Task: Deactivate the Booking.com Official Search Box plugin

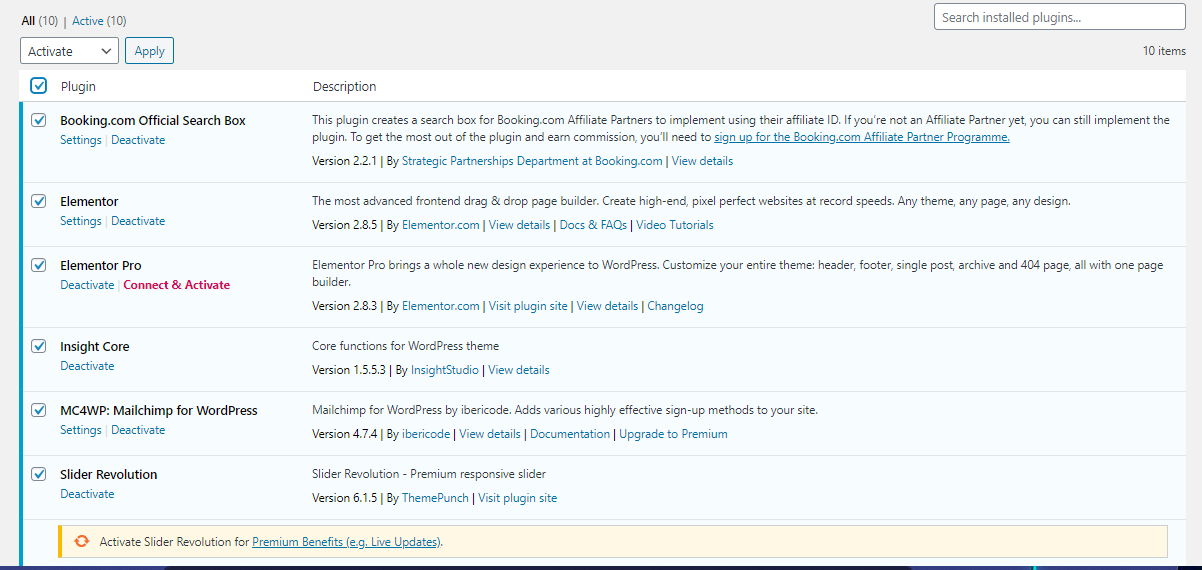Action: 138,140
